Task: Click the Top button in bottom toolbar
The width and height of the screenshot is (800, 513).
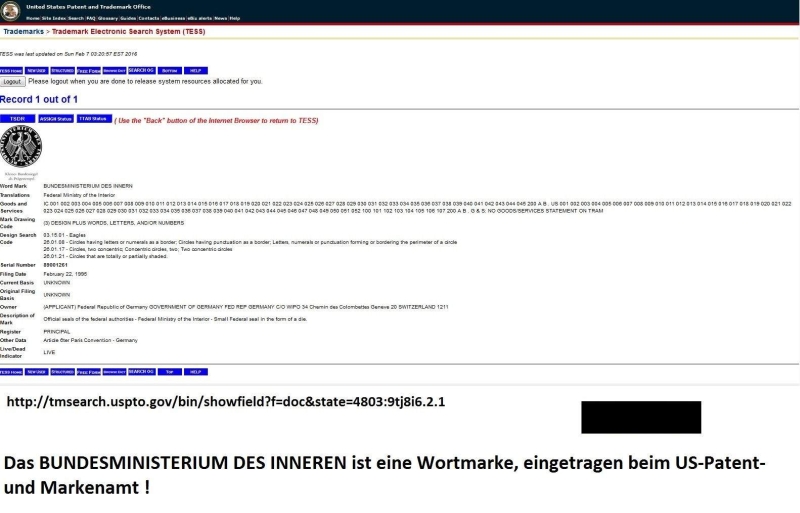Action: click(x=169, y=371)
